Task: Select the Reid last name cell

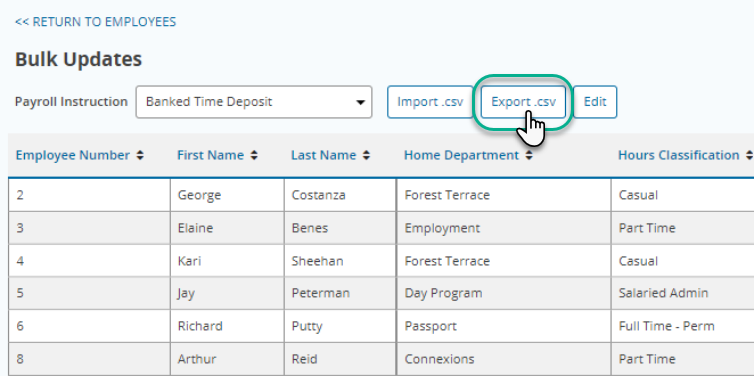Action: 340,359
